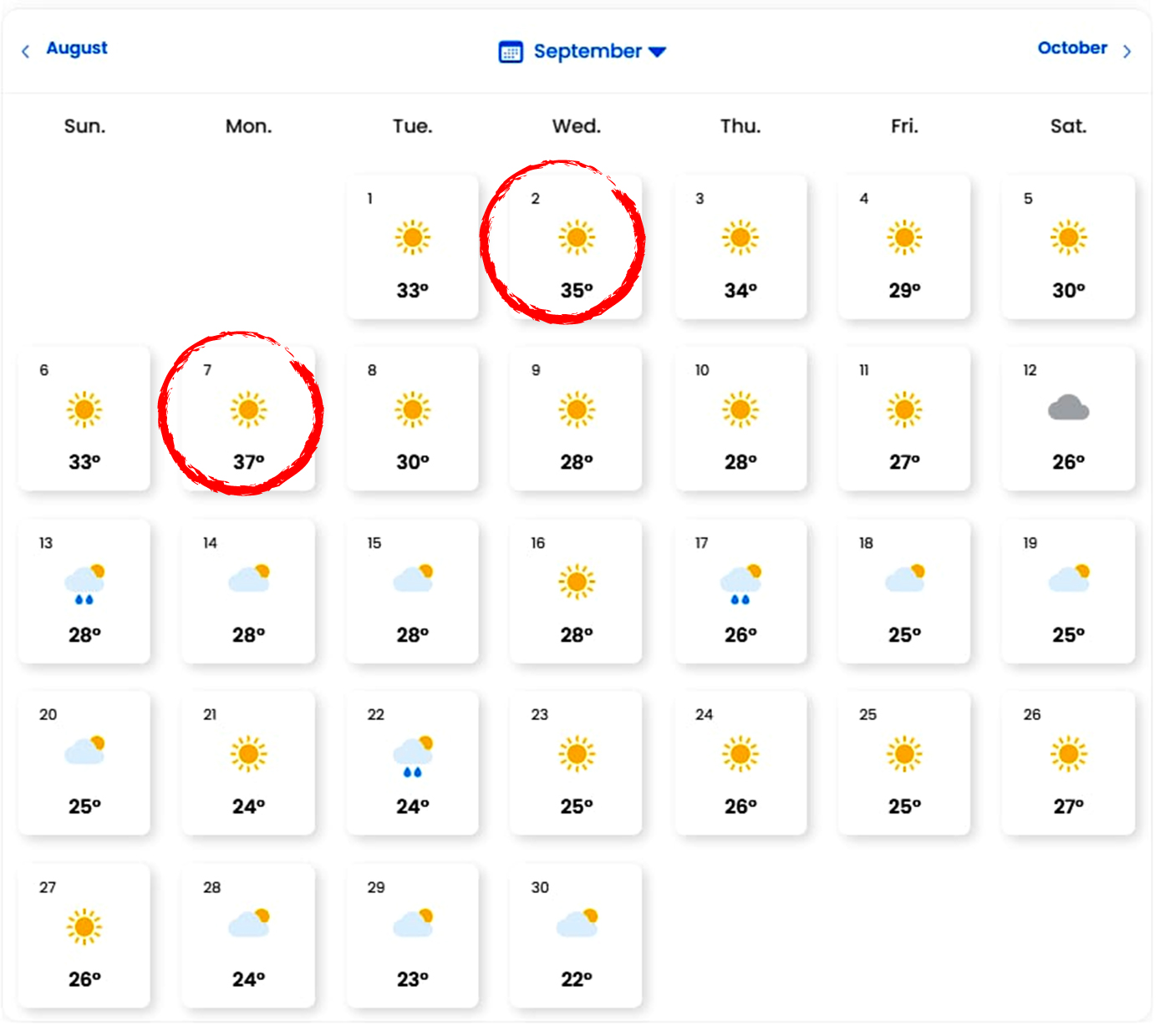Click the rainy icon on September 22
The width and height of the screenshot is (1170, 1036).
(x=414, y=756)
